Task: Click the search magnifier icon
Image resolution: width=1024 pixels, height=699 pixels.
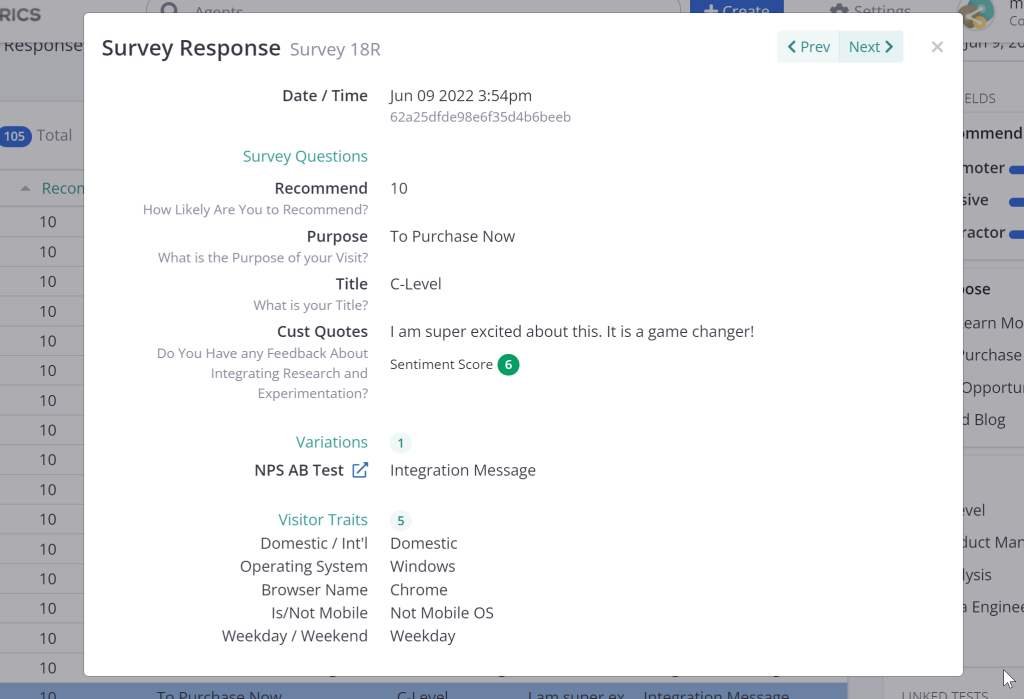Action: click(x=170, y=11)
